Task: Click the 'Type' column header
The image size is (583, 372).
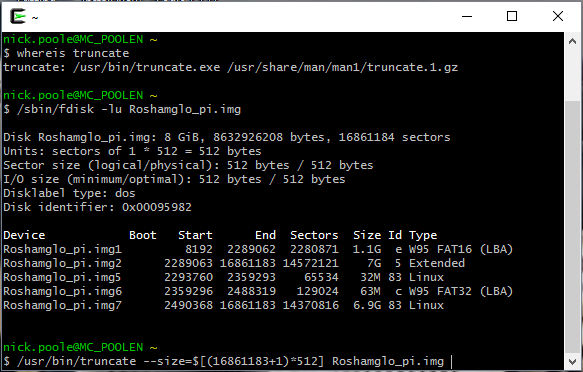Action: [423, 235]
